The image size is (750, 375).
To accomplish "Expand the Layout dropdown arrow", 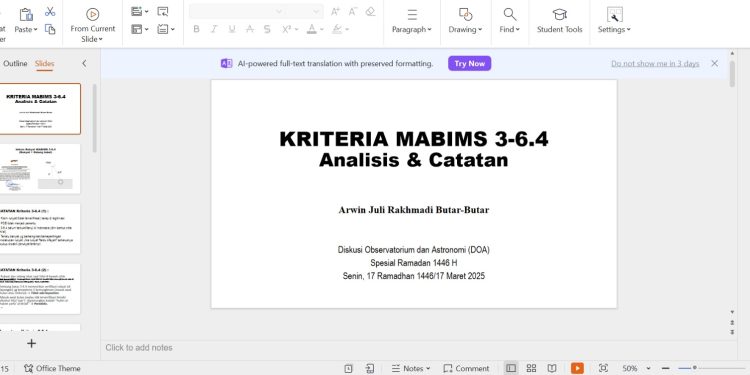I will click(146, 30).
